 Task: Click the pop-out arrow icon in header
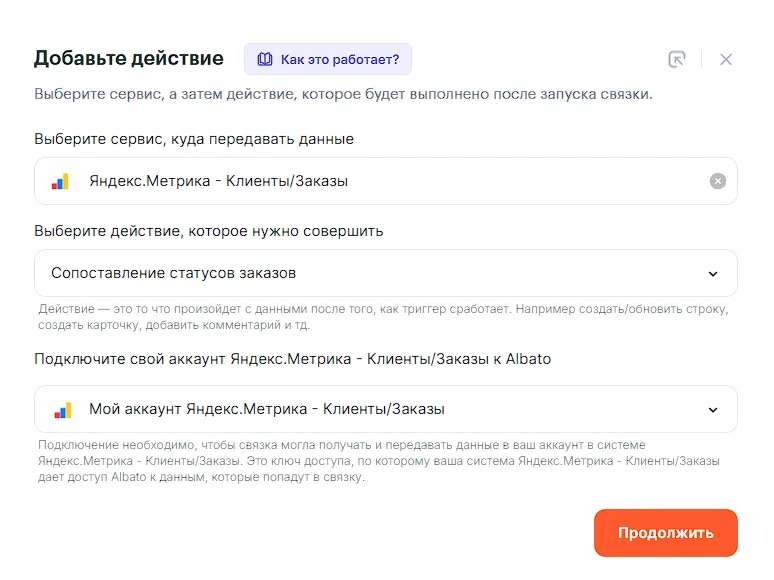click(x=676, y=59)
